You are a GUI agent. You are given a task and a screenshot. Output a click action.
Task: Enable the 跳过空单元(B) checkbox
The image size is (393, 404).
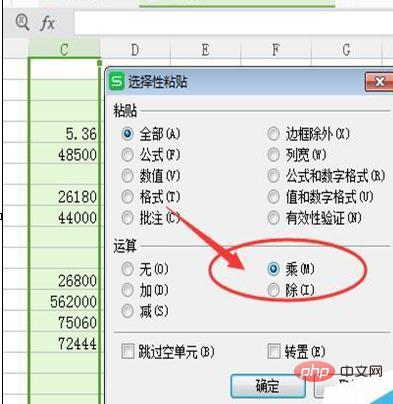click(127, 351)
